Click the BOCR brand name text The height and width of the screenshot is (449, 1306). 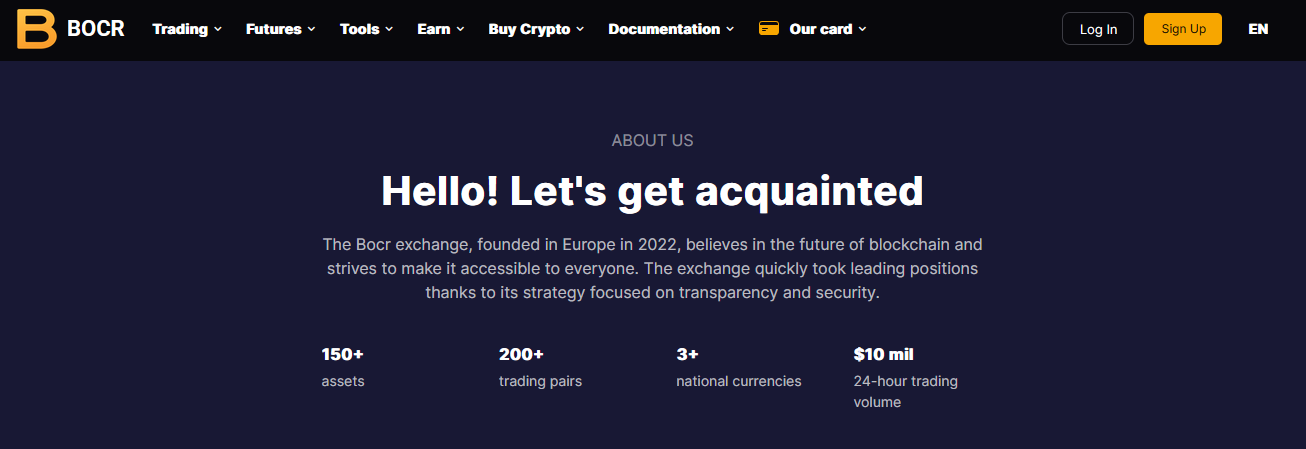[96, 29]
